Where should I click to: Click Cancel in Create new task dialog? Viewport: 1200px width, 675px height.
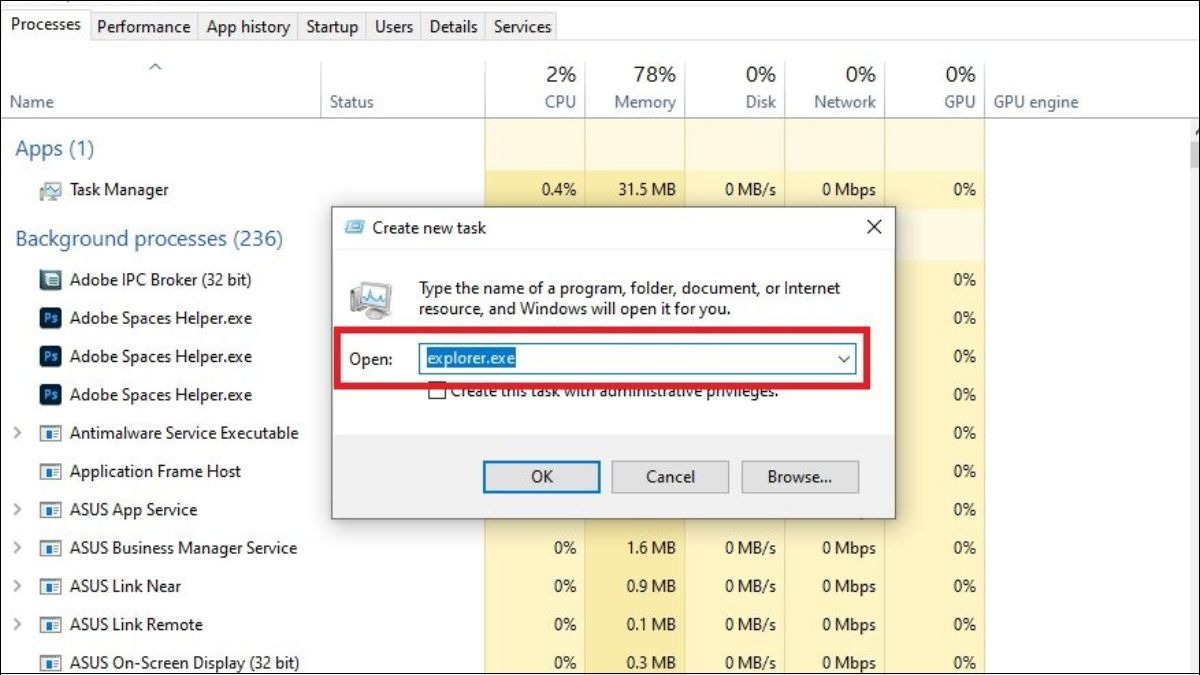point(670,477)
